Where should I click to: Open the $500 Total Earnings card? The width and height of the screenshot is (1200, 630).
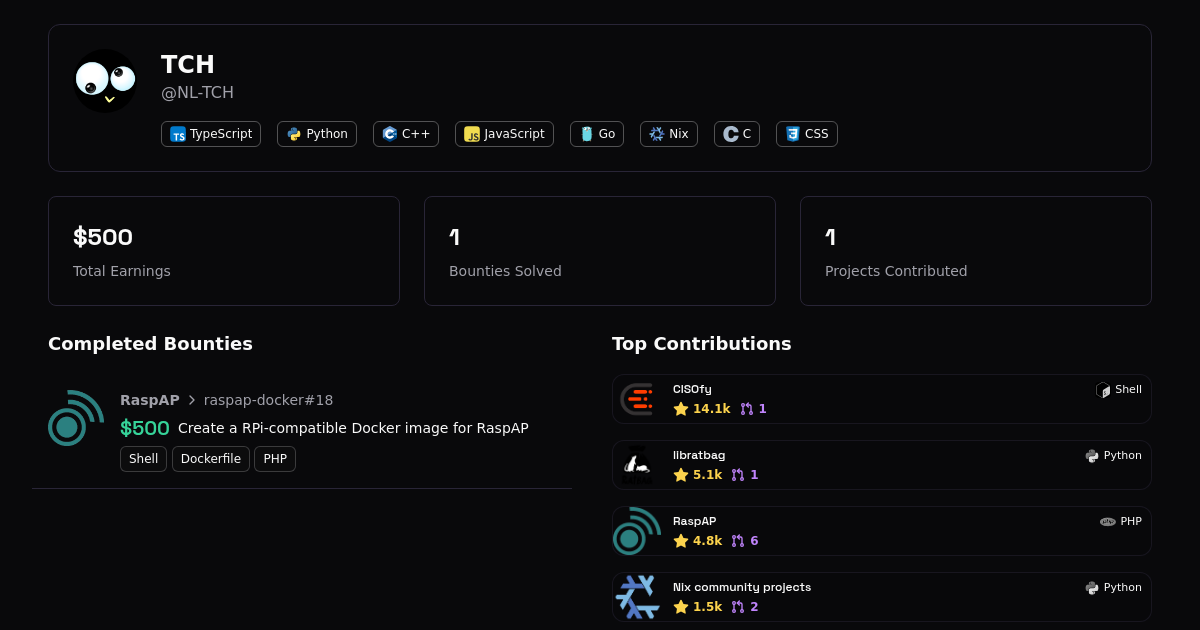pyautogui.click(x=224, y=251)
